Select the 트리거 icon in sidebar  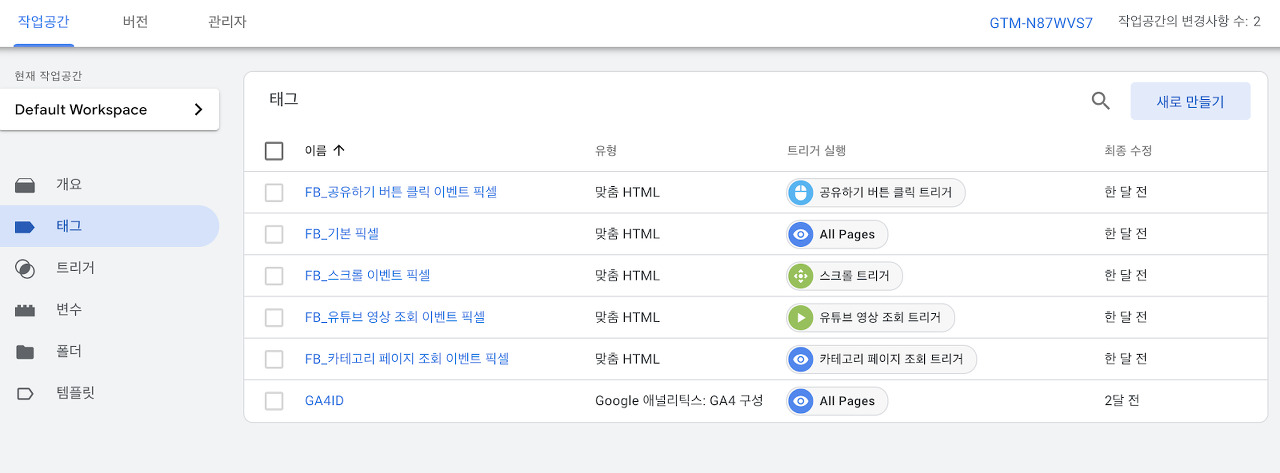[25, 268]
